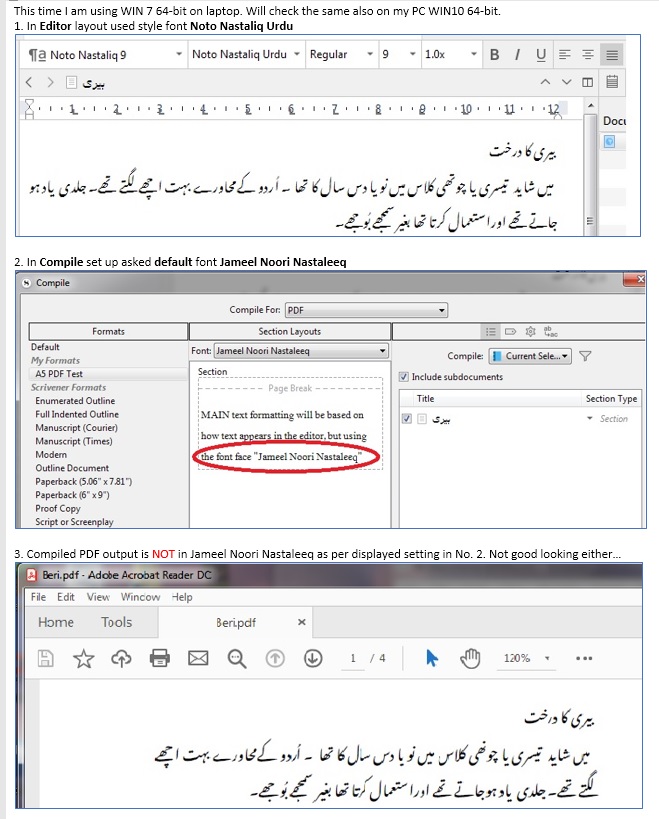659x819 pixels.
Task: Go to next page in Acrobat
Action: point(313,658)
